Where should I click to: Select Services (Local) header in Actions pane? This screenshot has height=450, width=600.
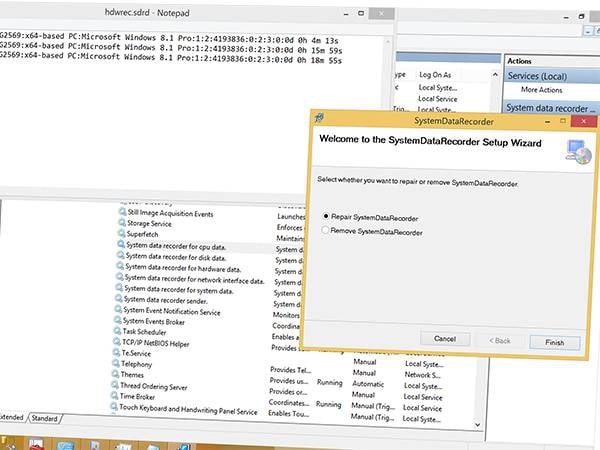pyautogui.click(x=537, y=76)
